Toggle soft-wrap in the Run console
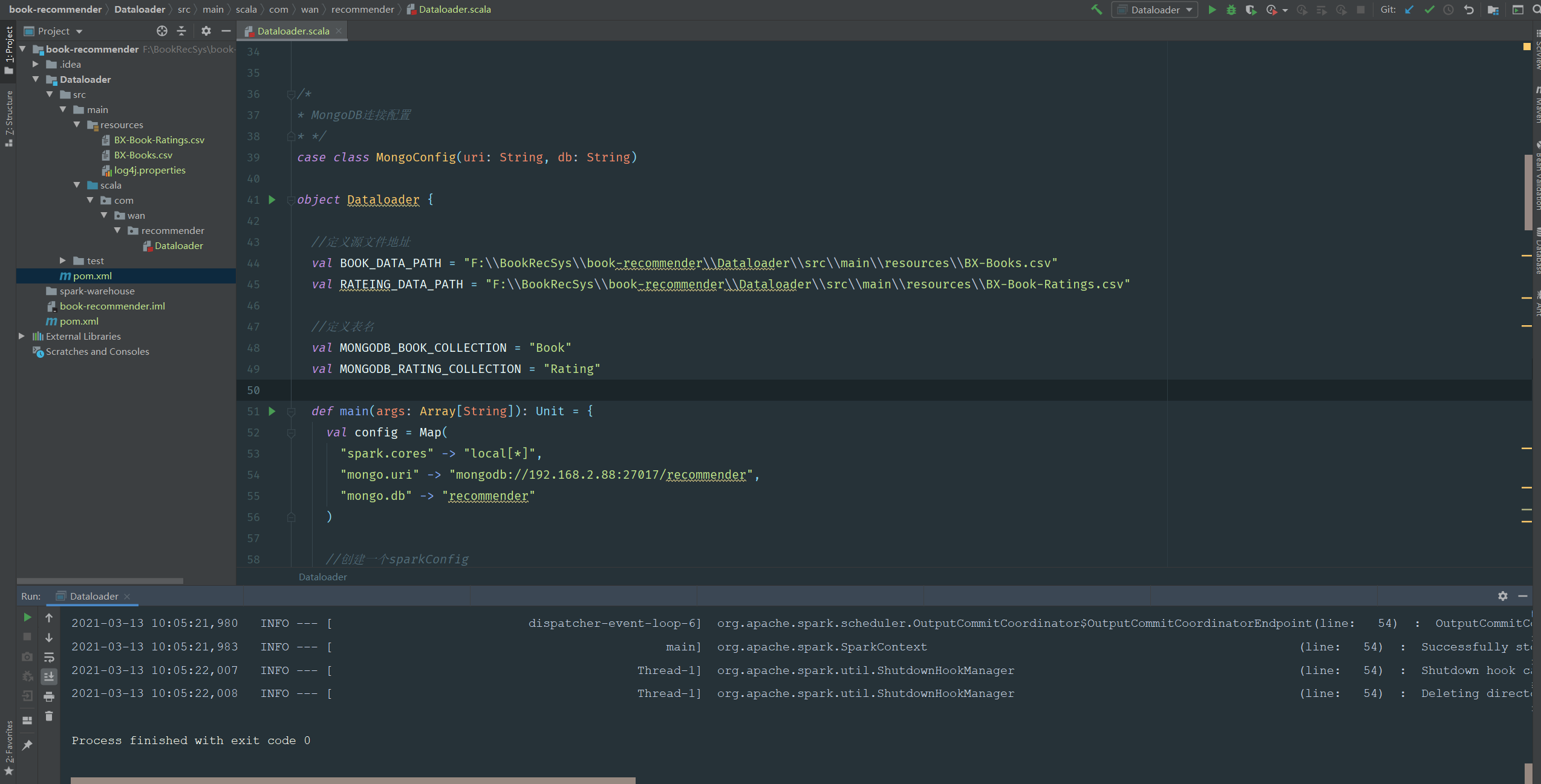 click(x=49, y=657)
